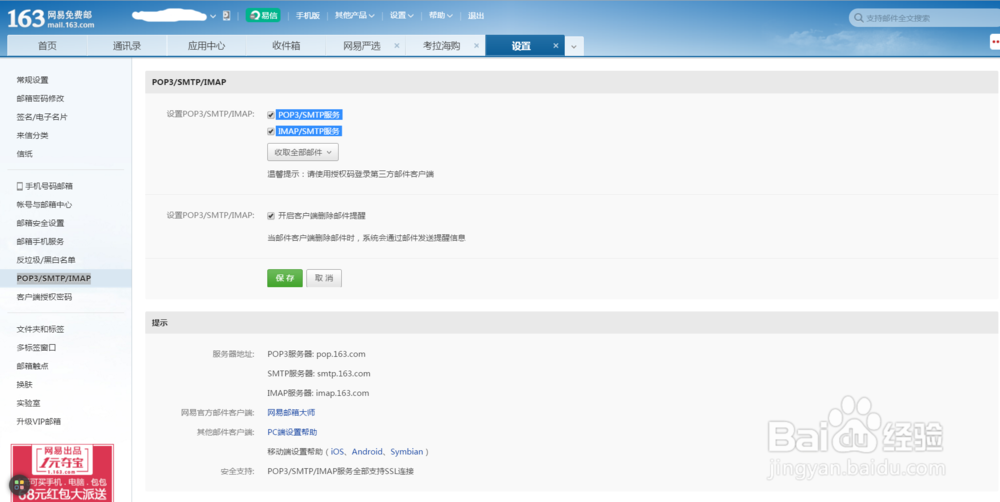1000x502 pixels.
Task: Click the 退出 logout link
Action: pyautogui.click(x=476, y=15)
